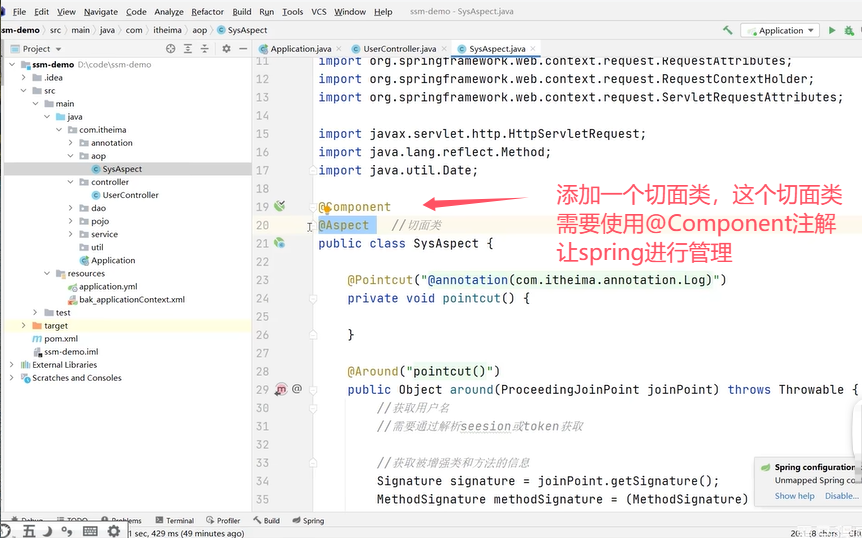Collapse the main folder

(35, 103)
